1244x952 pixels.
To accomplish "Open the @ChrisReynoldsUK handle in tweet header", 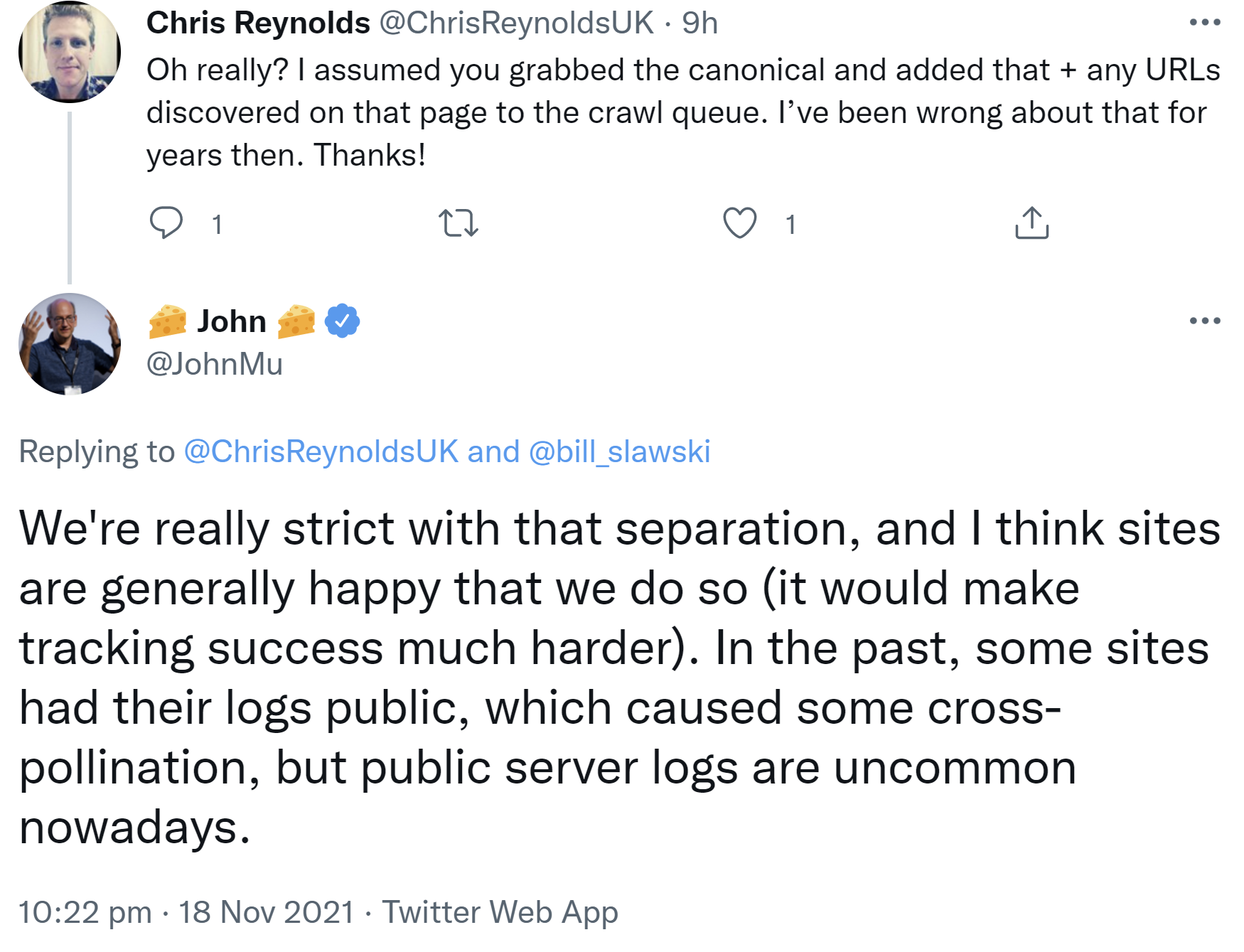I will (x=516, y=23).
